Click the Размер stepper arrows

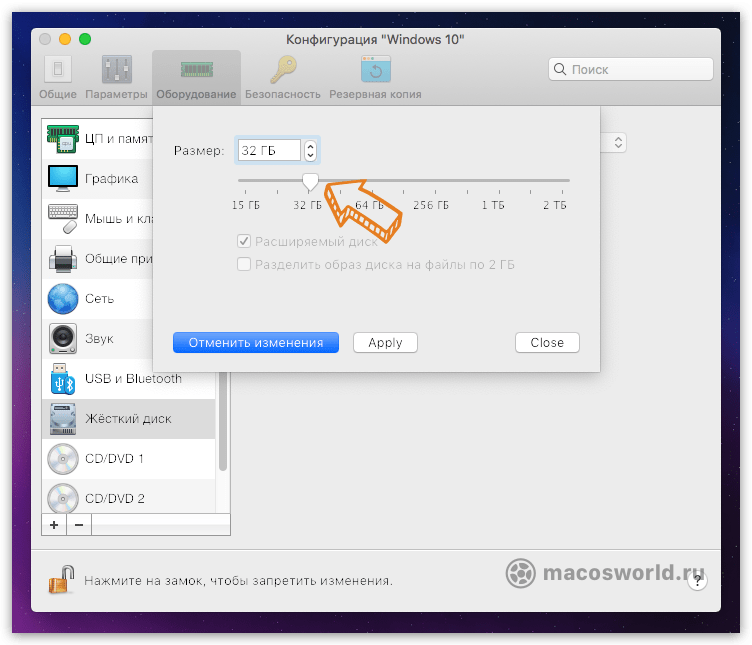[x=310, y=150]
